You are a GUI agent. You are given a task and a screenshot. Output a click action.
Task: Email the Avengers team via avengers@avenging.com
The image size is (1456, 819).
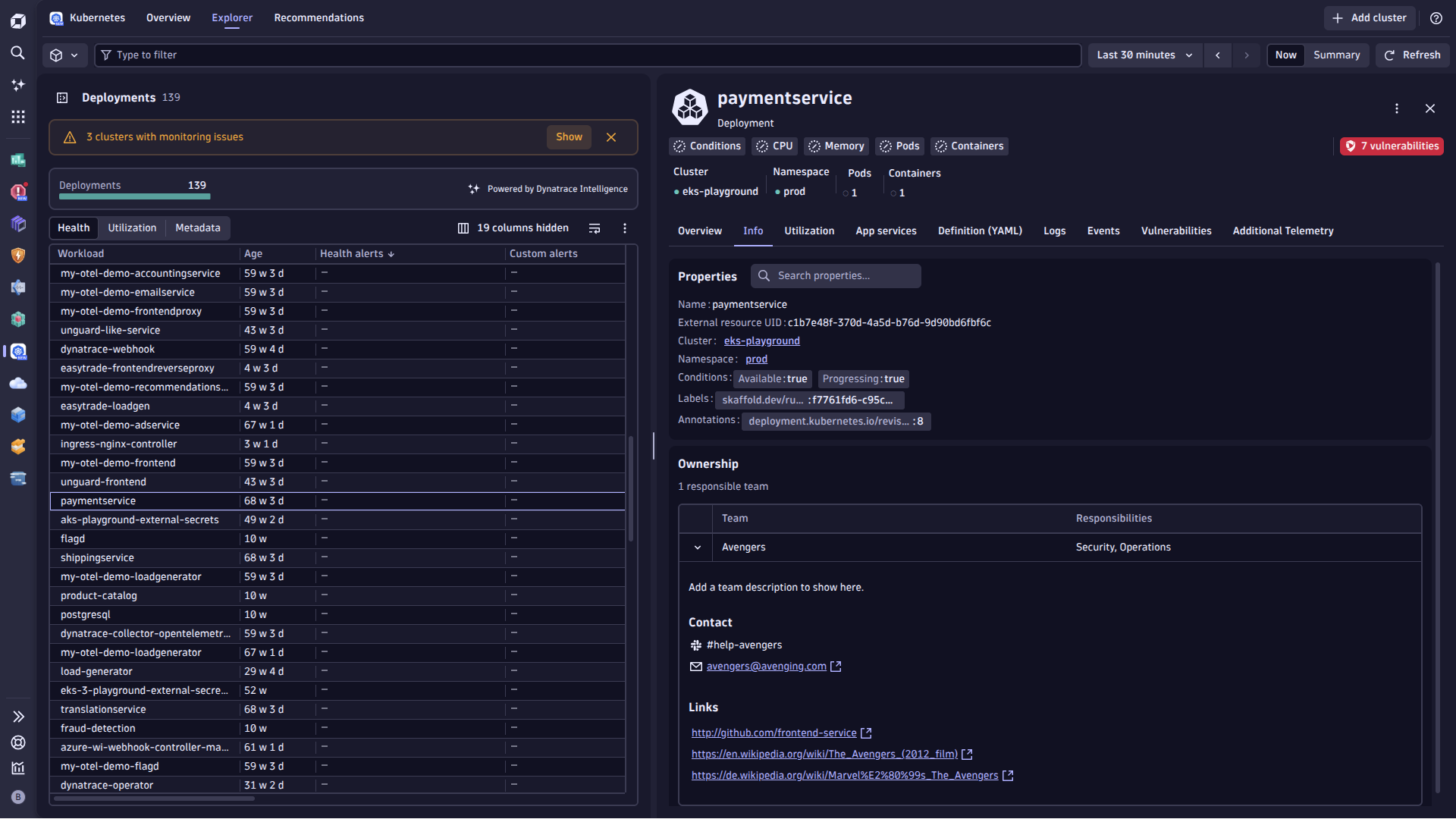(x=767, y=666)
